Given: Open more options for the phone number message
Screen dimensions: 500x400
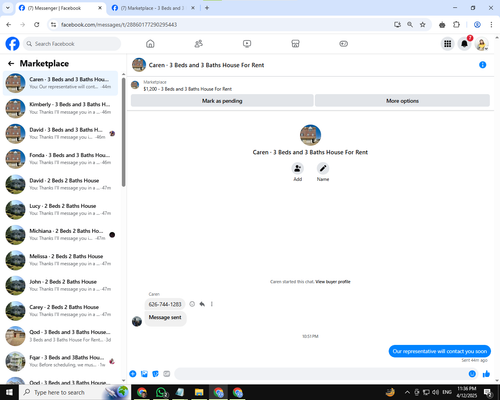Looking at the screenshot, I should [212, 304].
